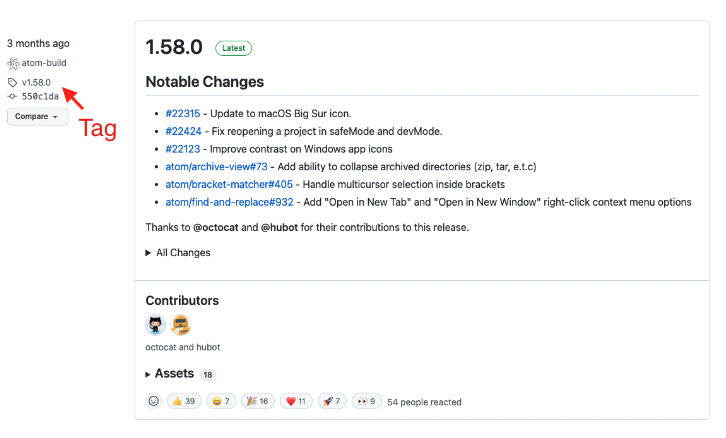Open the Compare dropdown
The width and height of the screenshot is (726, 438).
[38, 116]
